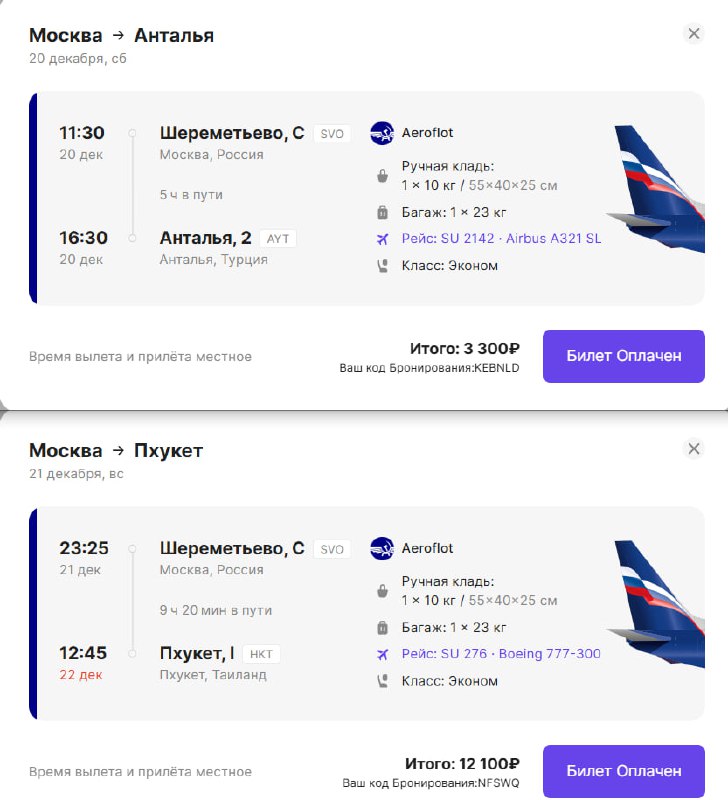The width and height of the screenshot is (728, 800).
Task: Click the AYT airport code badge
Action: coord(278,239)
